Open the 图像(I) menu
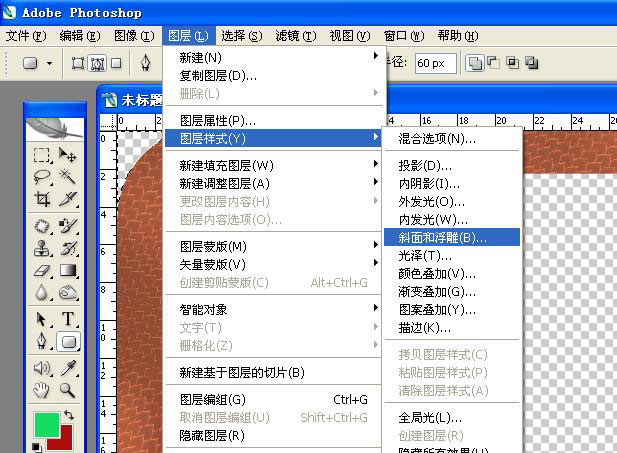This screenshot has height=453, width=617. [x=134, y=36]
